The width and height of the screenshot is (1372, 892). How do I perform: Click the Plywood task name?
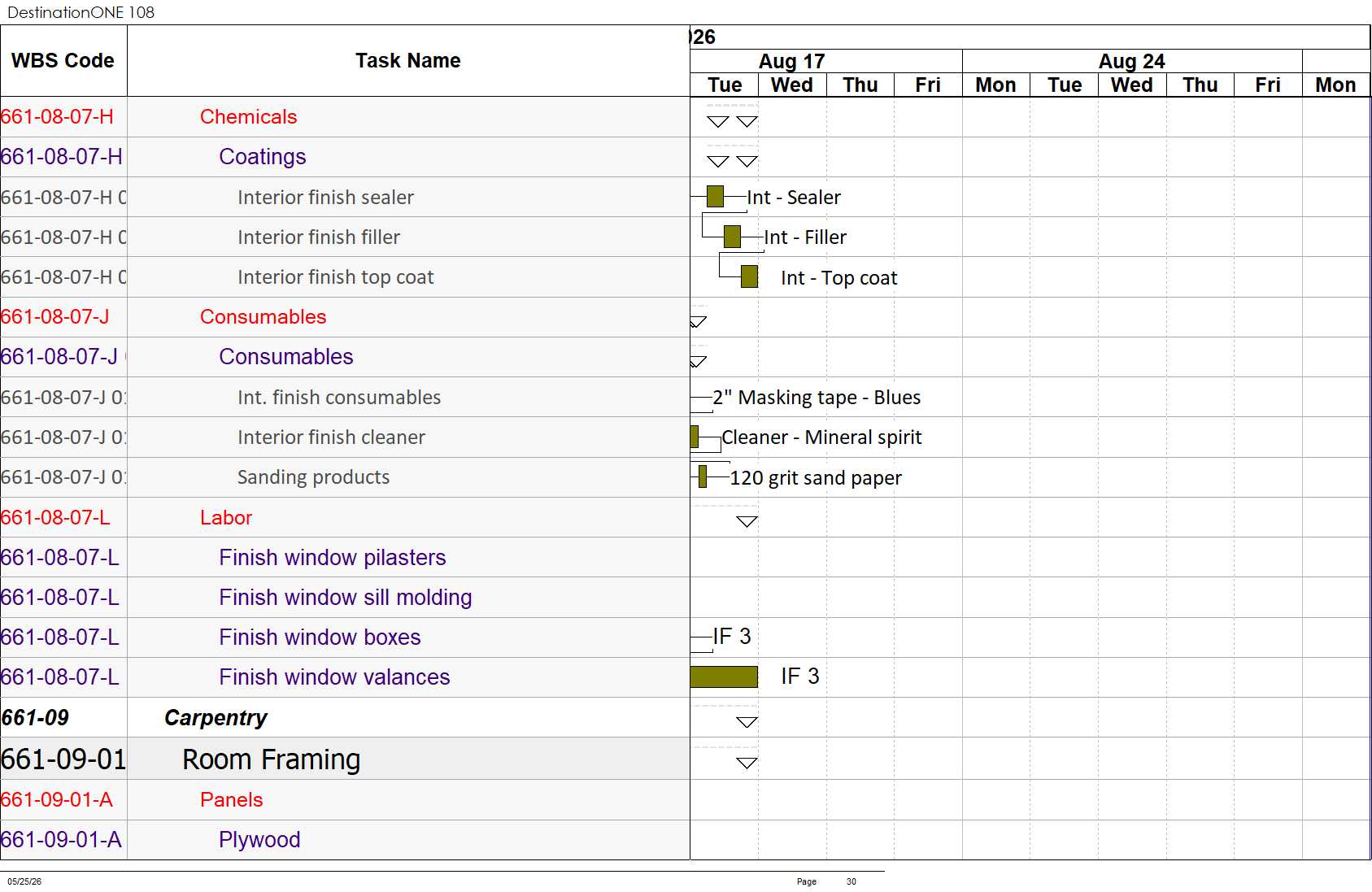259,839
